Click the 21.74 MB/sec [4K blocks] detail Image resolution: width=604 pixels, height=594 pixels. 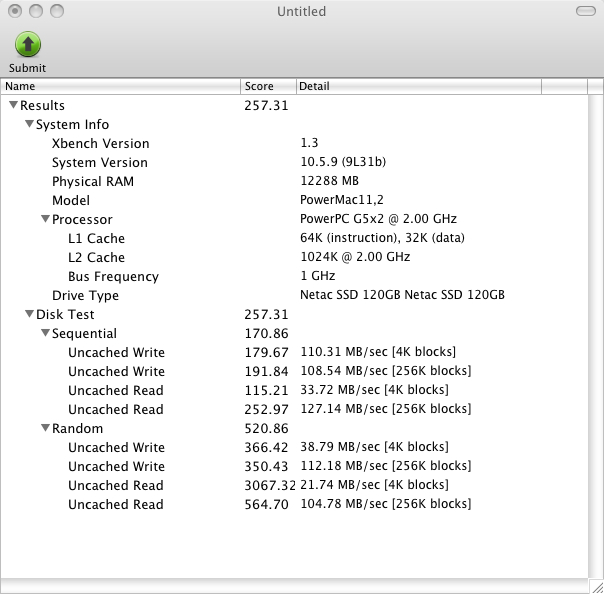coord(374,485)
